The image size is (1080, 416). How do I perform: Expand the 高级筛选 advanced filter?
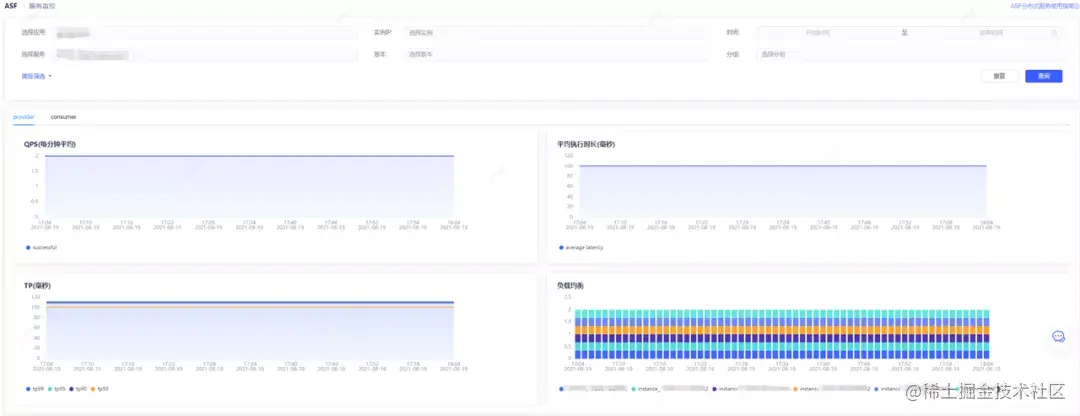click(x=37, y=76)
